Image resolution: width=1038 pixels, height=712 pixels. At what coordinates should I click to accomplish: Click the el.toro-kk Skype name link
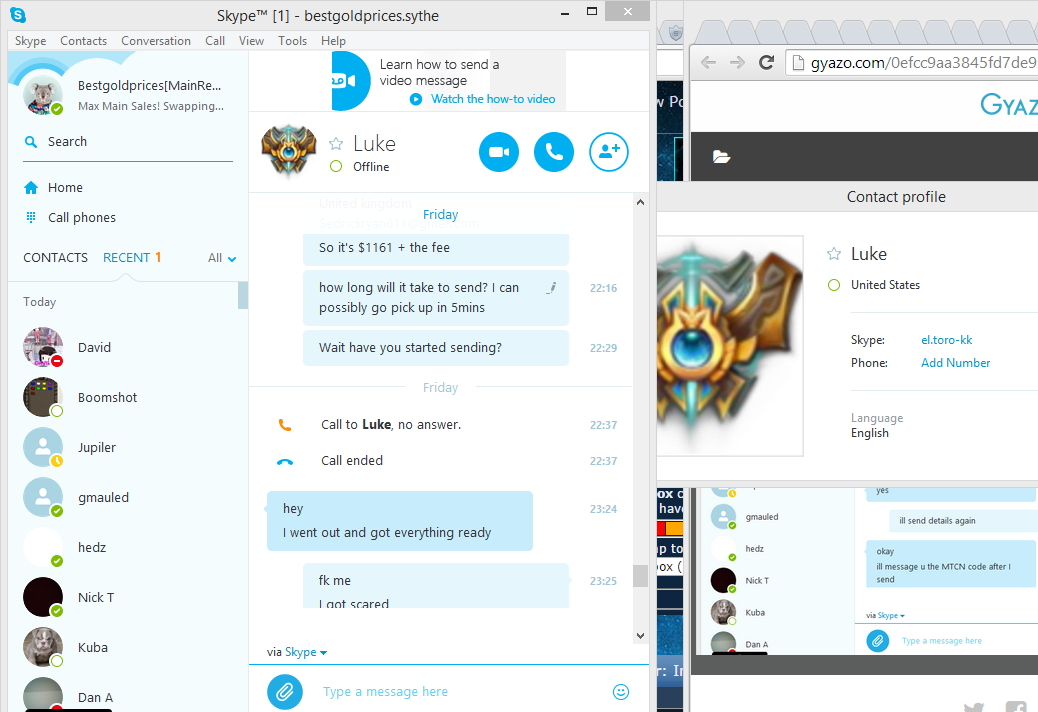(947, 340)
